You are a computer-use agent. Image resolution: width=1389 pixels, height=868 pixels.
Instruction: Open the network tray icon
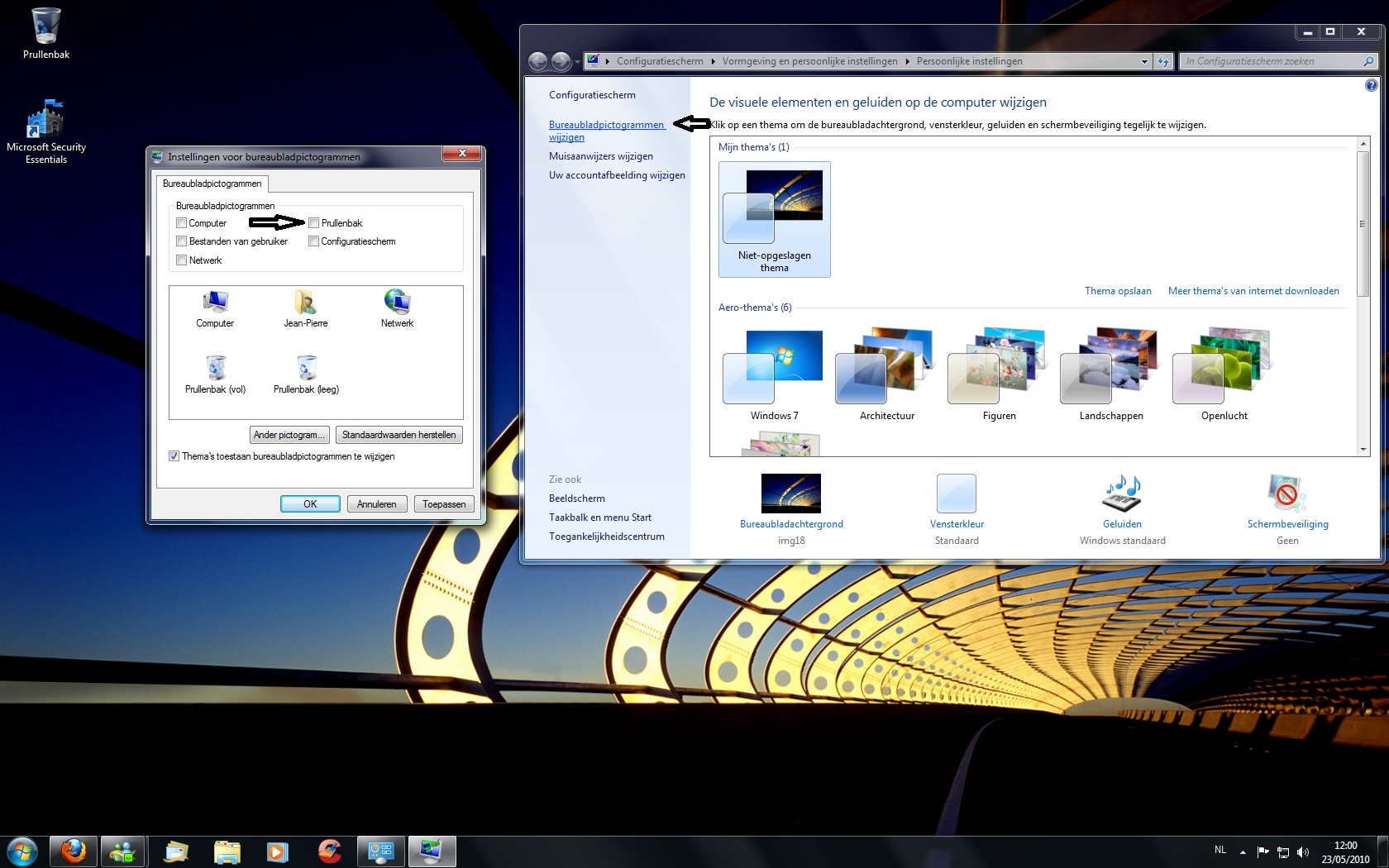coord(1283,852)
